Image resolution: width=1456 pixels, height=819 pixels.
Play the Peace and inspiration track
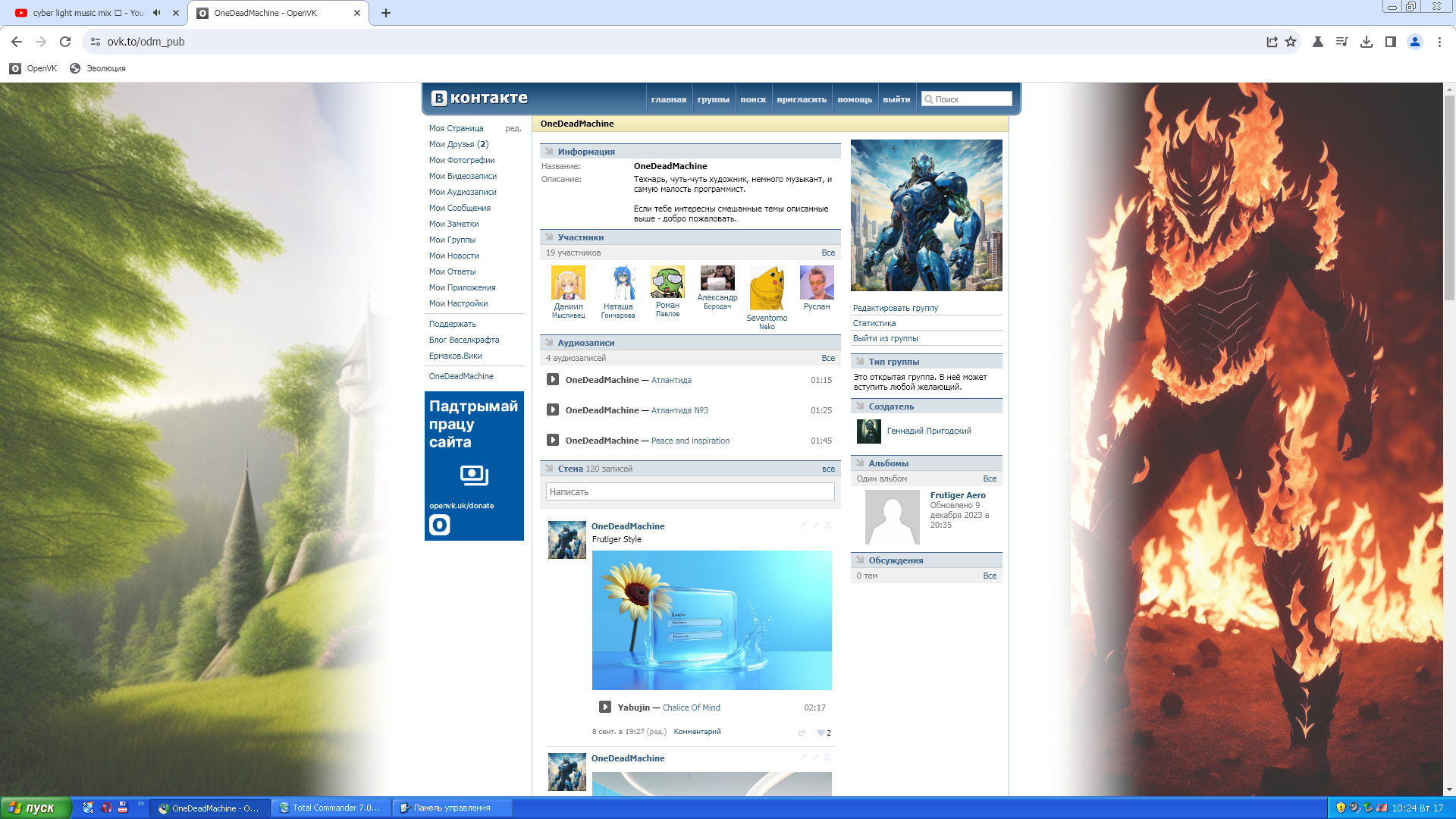click(x=553, y=441)
